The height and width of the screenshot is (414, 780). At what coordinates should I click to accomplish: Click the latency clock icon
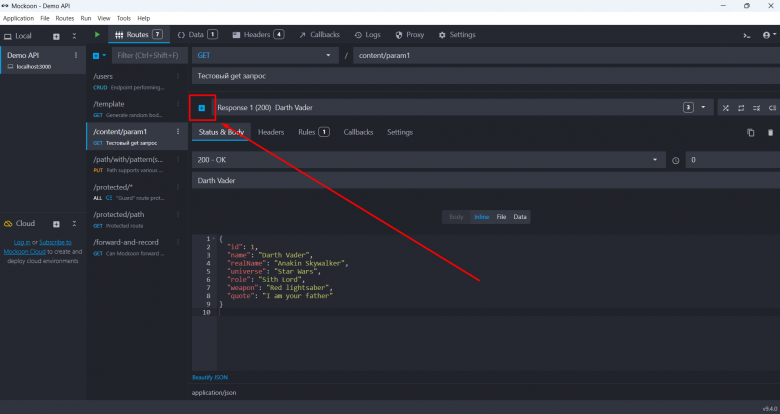[676, 160]
